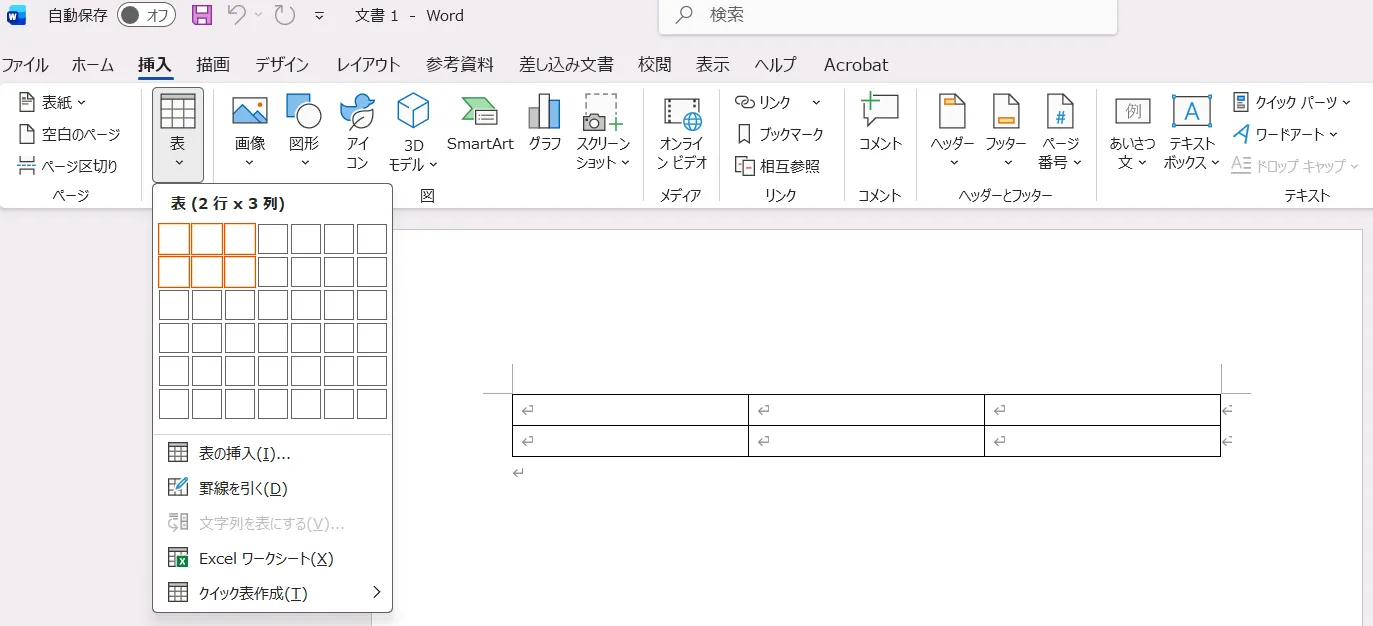Click the first cell of the document table
1373x626 pixels.
630,410
